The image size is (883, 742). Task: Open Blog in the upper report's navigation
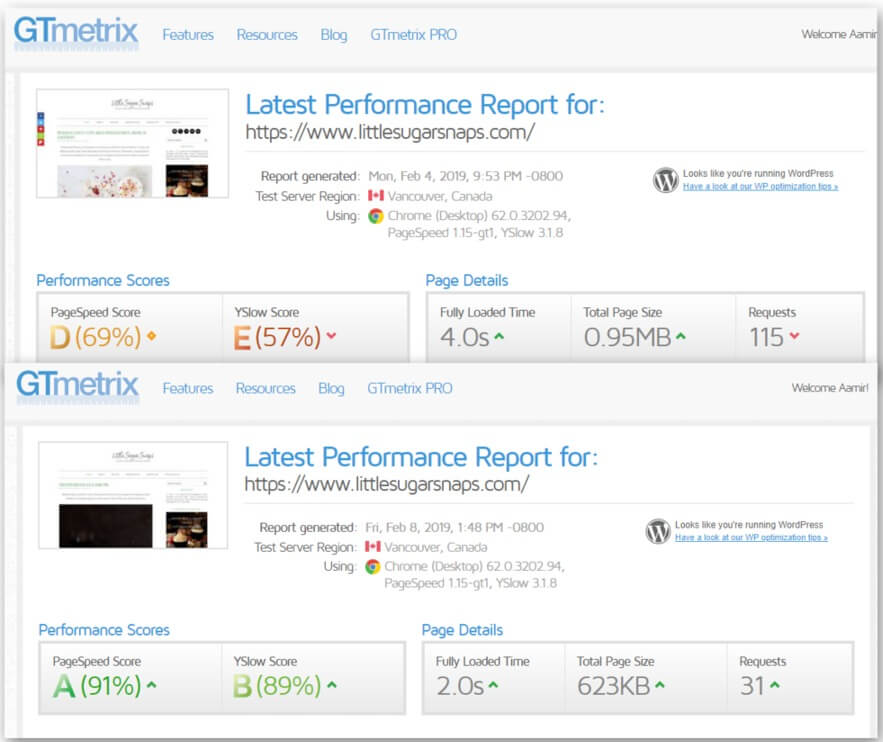[x=334, y=35]
